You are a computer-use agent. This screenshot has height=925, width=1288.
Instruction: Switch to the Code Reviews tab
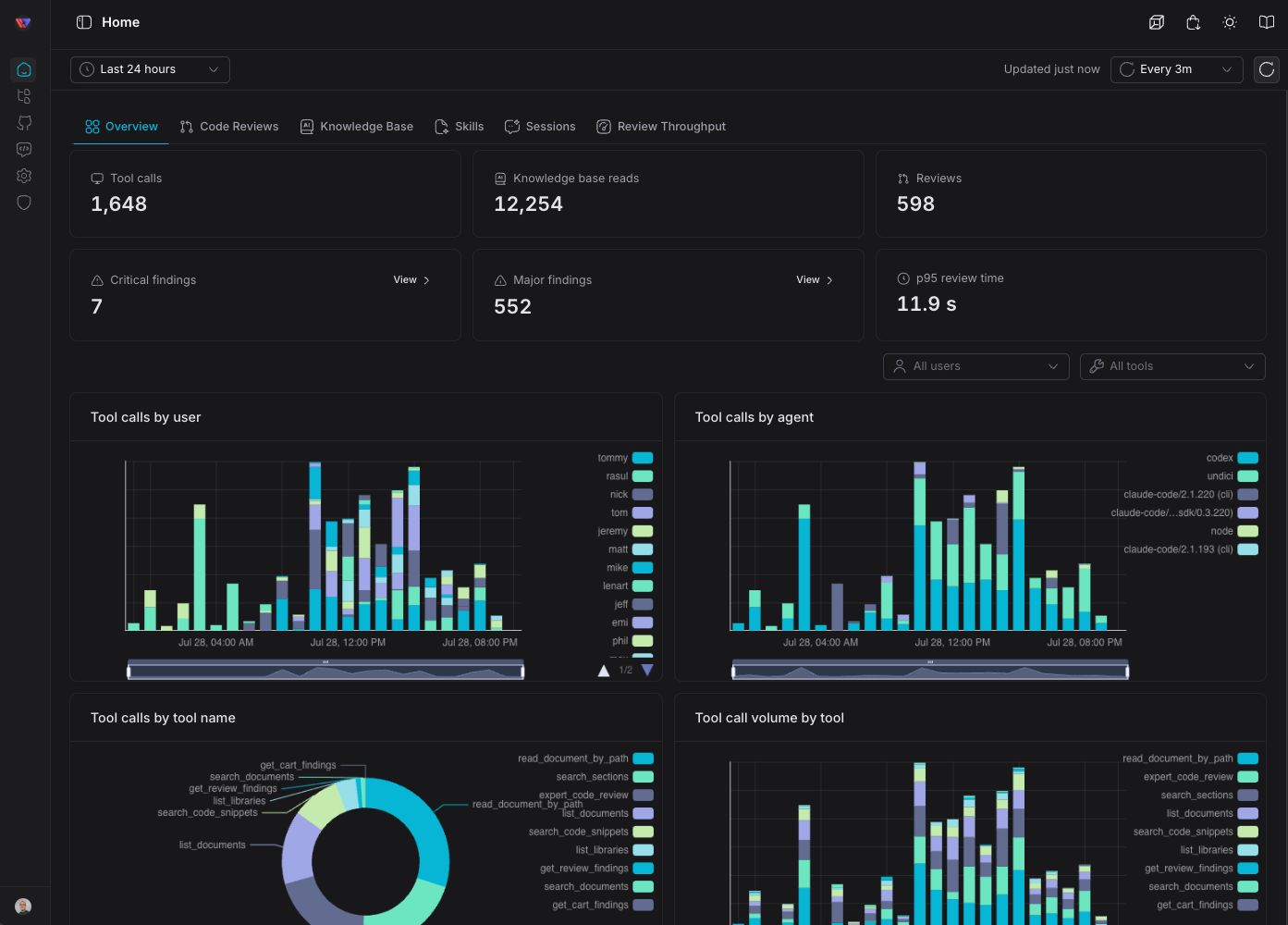click(229, 127)
